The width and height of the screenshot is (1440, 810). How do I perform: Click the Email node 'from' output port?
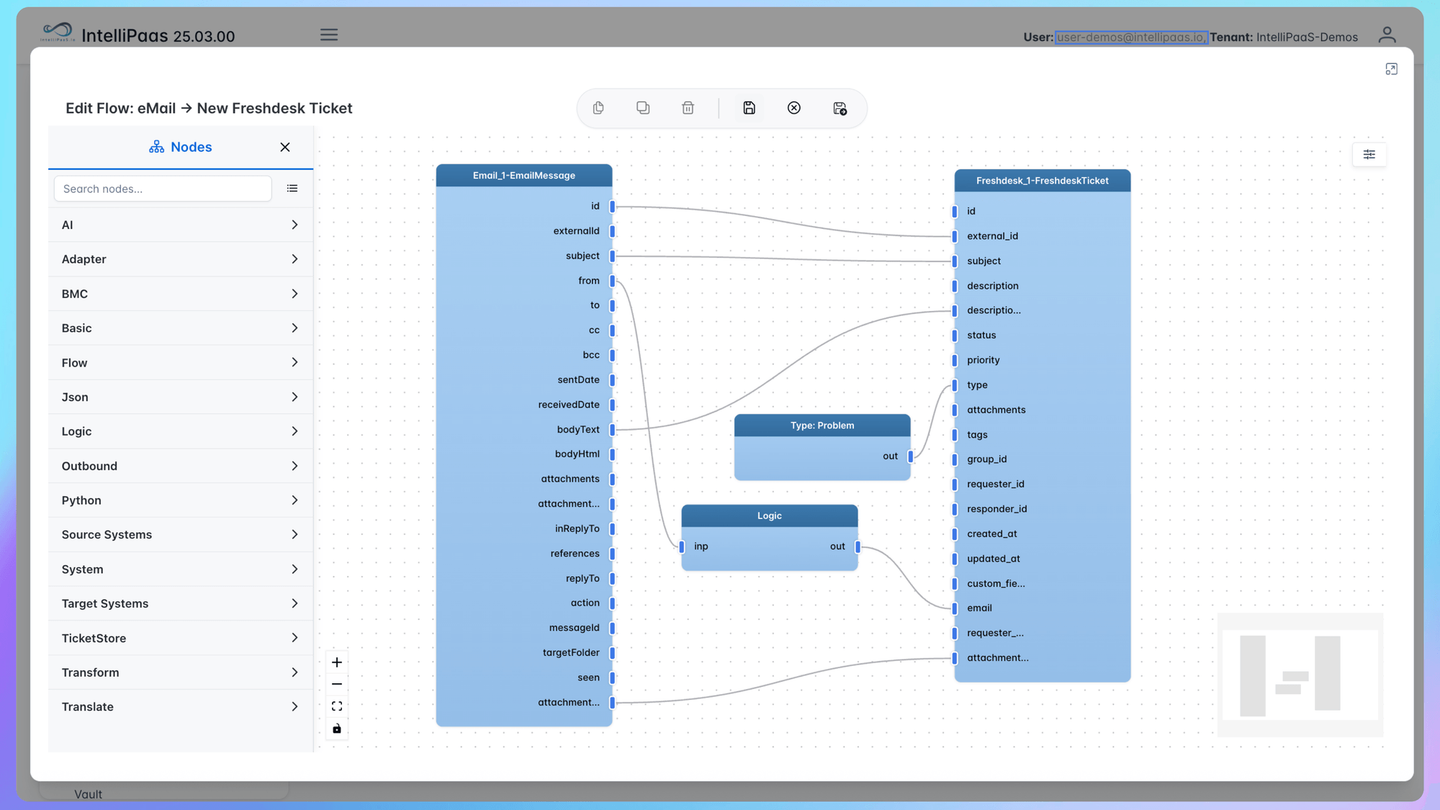tap(612, 281)
